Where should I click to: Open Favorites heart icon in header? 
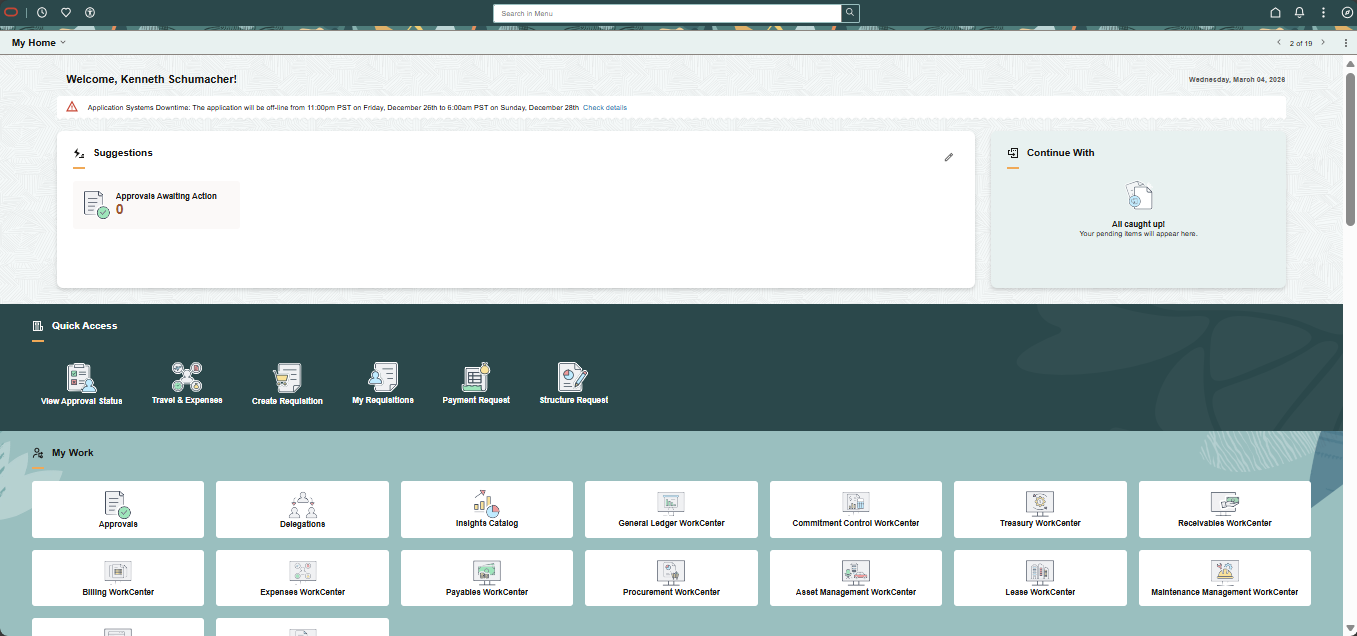coord(66,13)
